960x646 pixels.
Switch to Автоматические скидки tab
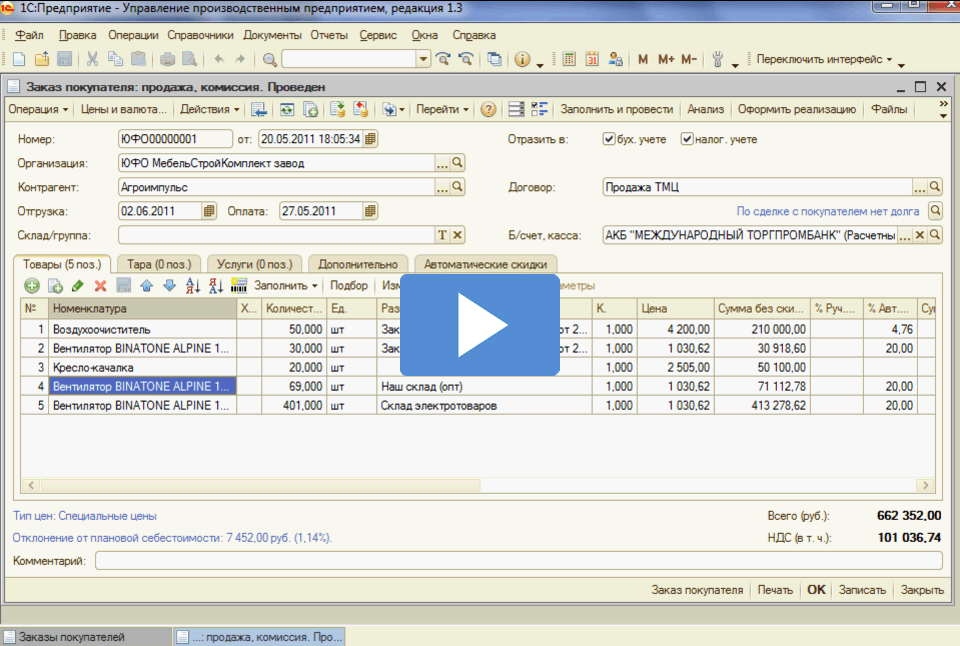click(486, 264)
